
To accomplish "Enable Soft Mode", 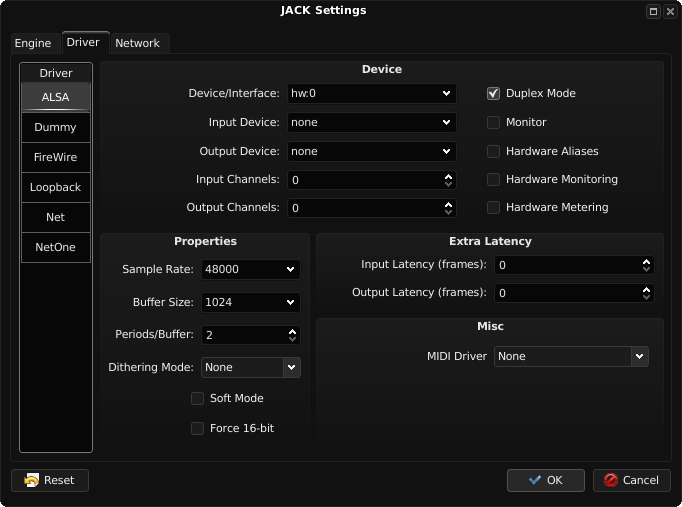I will tap(197, 398).
